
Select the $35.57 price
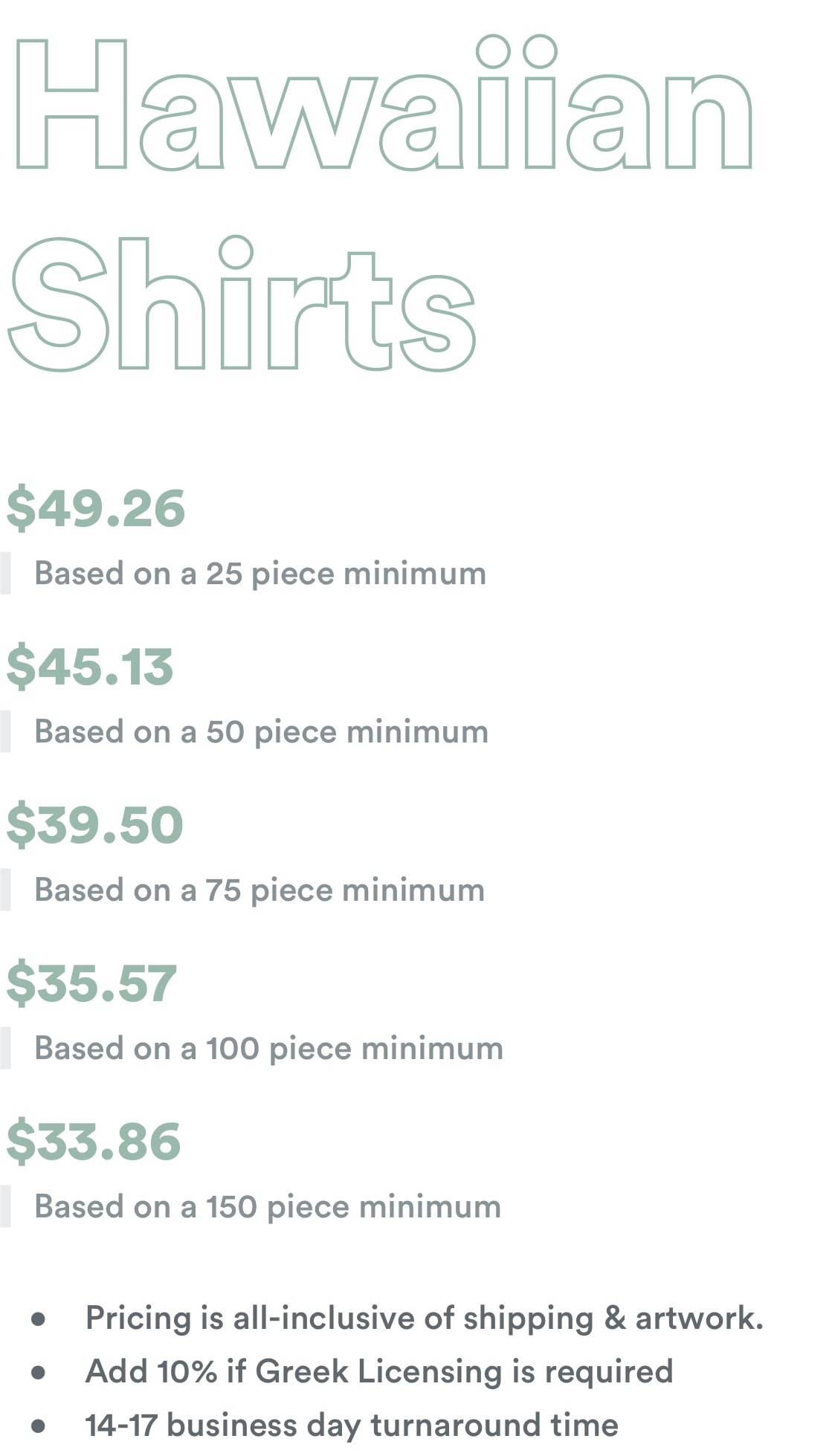click(x=91, y=984)
